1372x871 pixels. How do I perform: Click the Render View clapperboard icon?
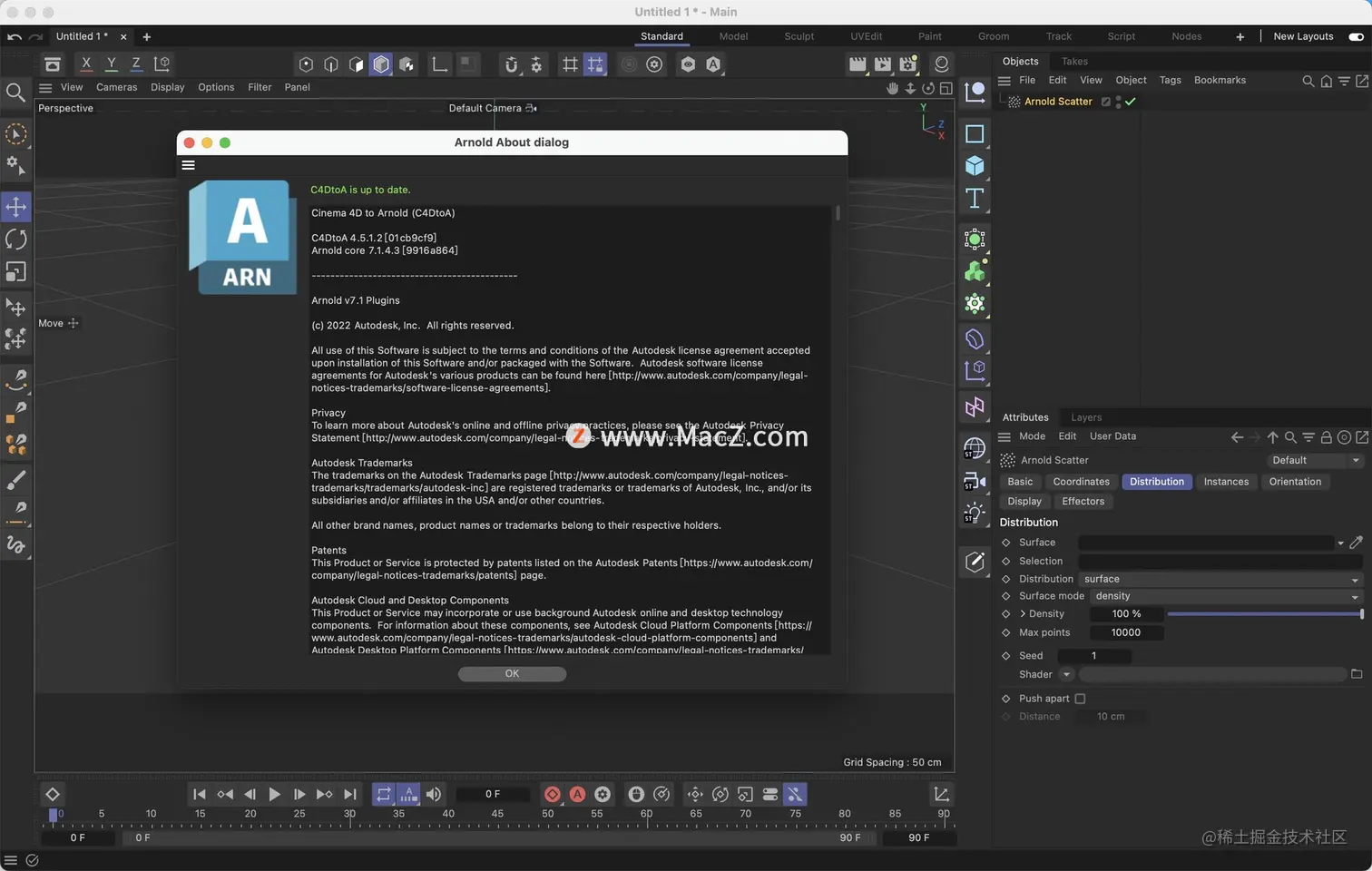click(857, 64)
